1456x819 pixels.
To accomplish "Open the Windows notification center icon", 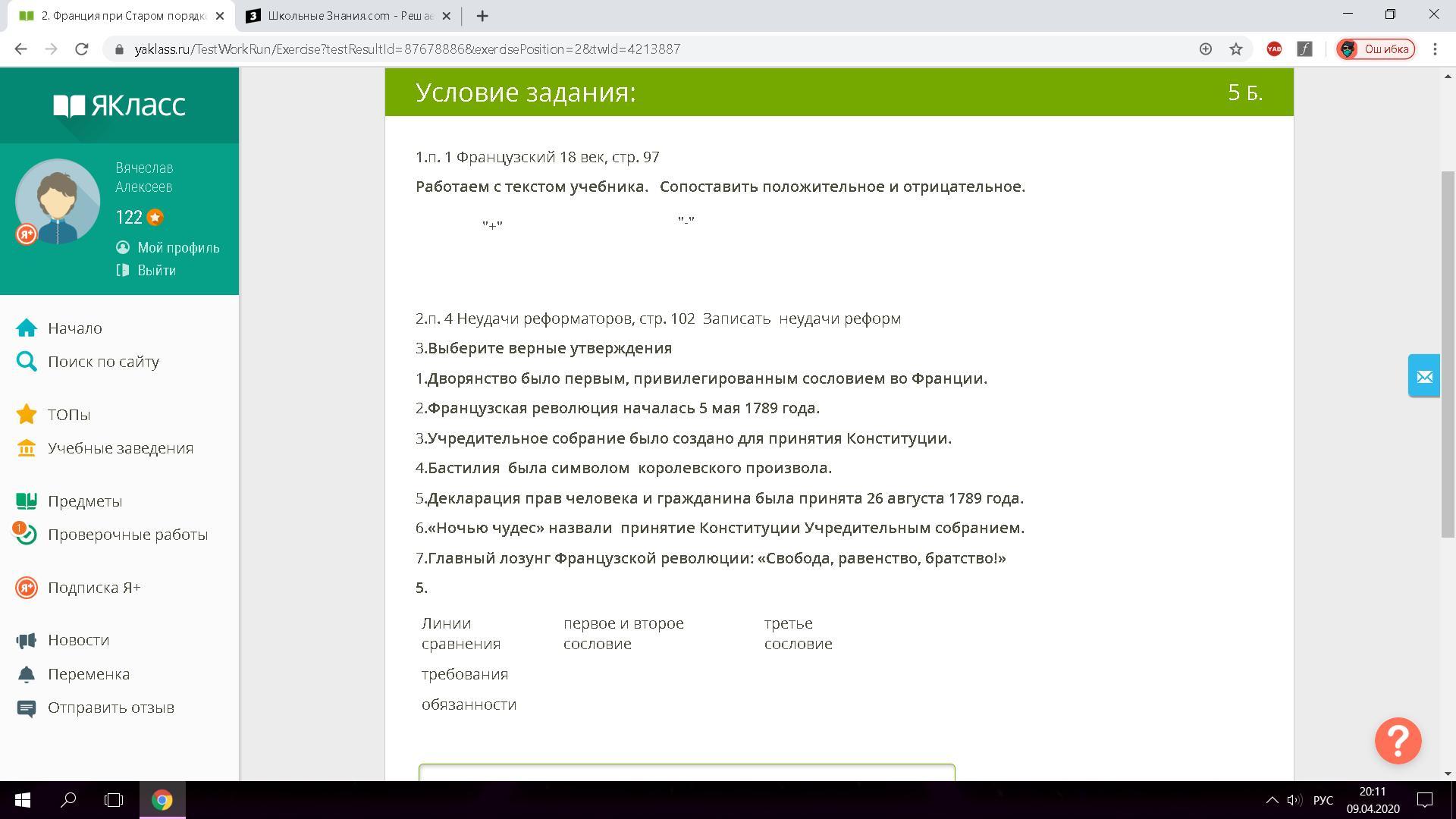I will [x=1425, y=800].
